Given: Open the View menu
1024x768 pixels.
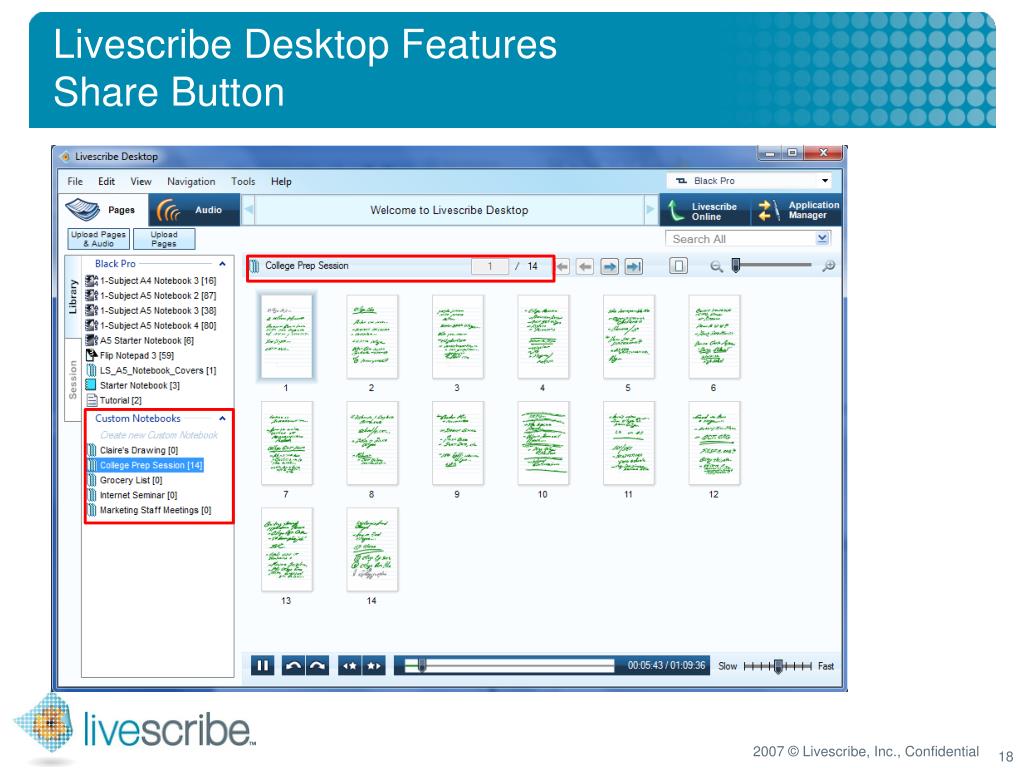Looking at the screenshot, I should 140,182.
